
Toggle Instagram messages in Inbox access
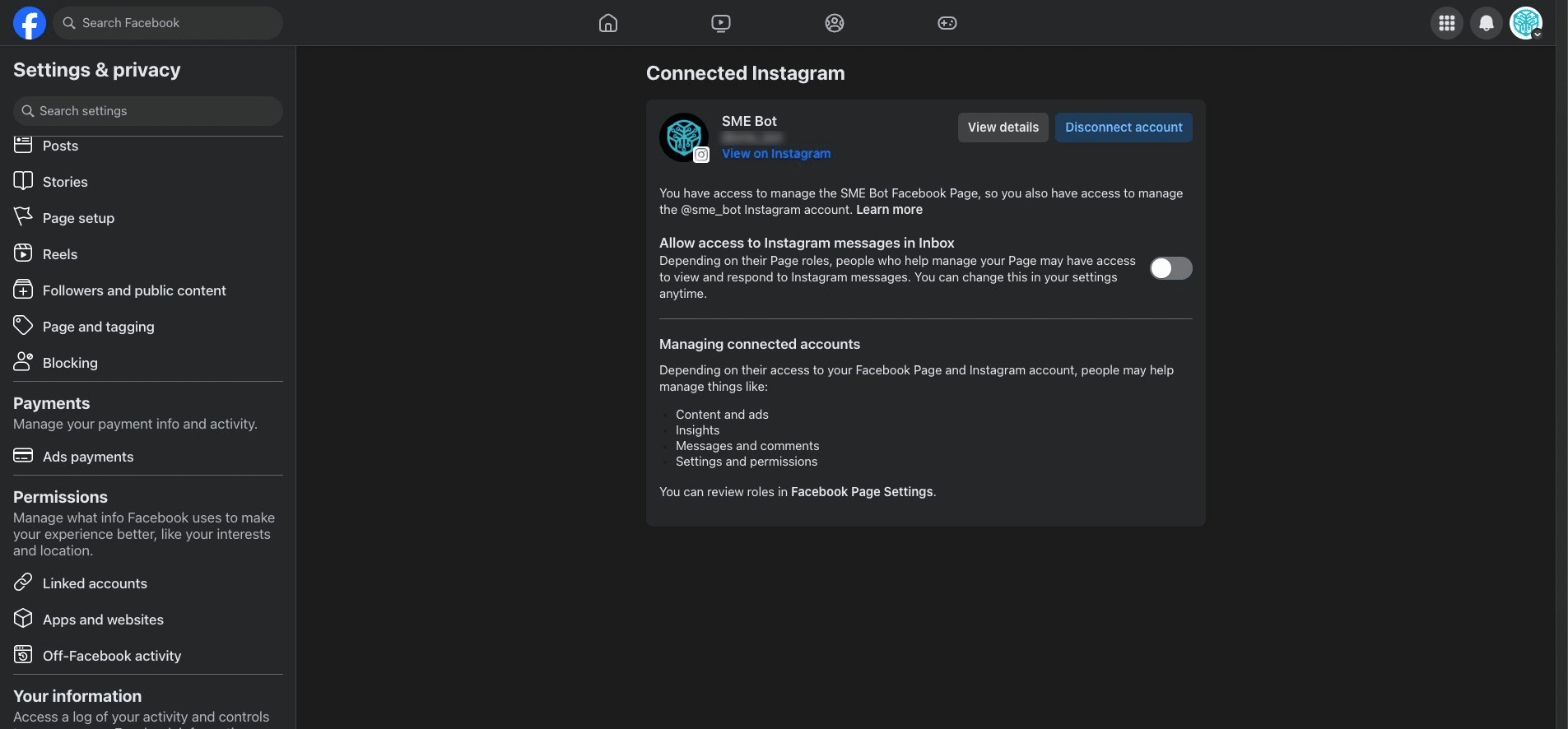click(1170, 268)
